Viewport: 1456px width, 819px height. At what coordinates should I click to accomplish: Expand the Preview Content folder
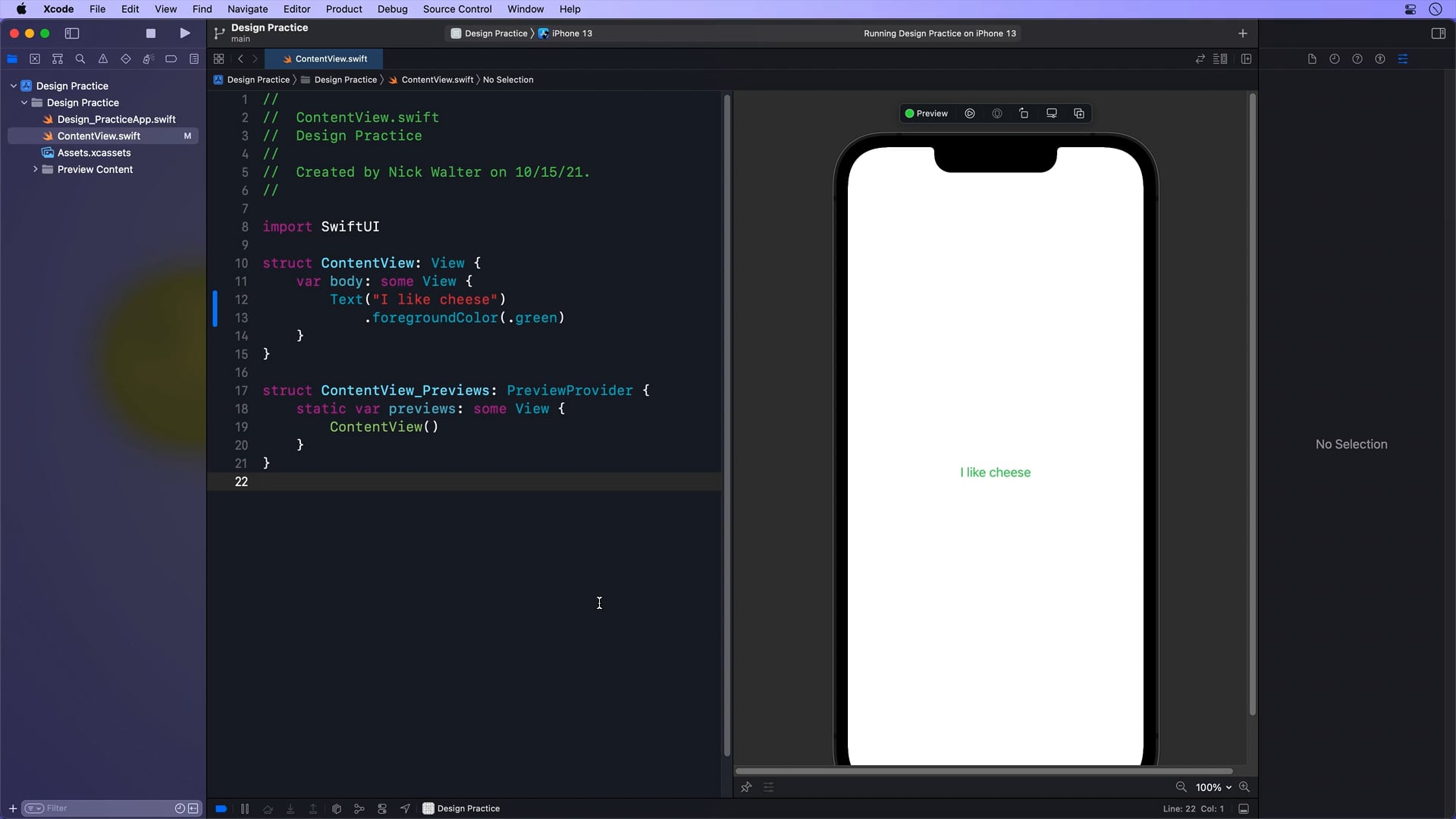pos(35,169)
